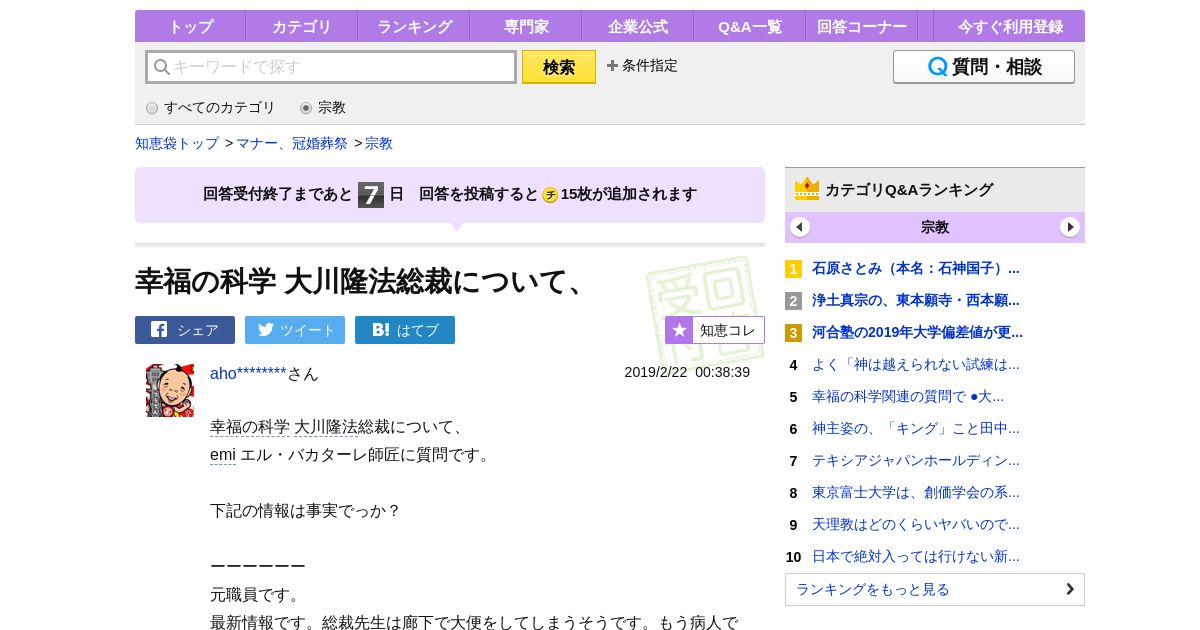Click the 幸福の科学 keyword link in question

tap(250, 427)
